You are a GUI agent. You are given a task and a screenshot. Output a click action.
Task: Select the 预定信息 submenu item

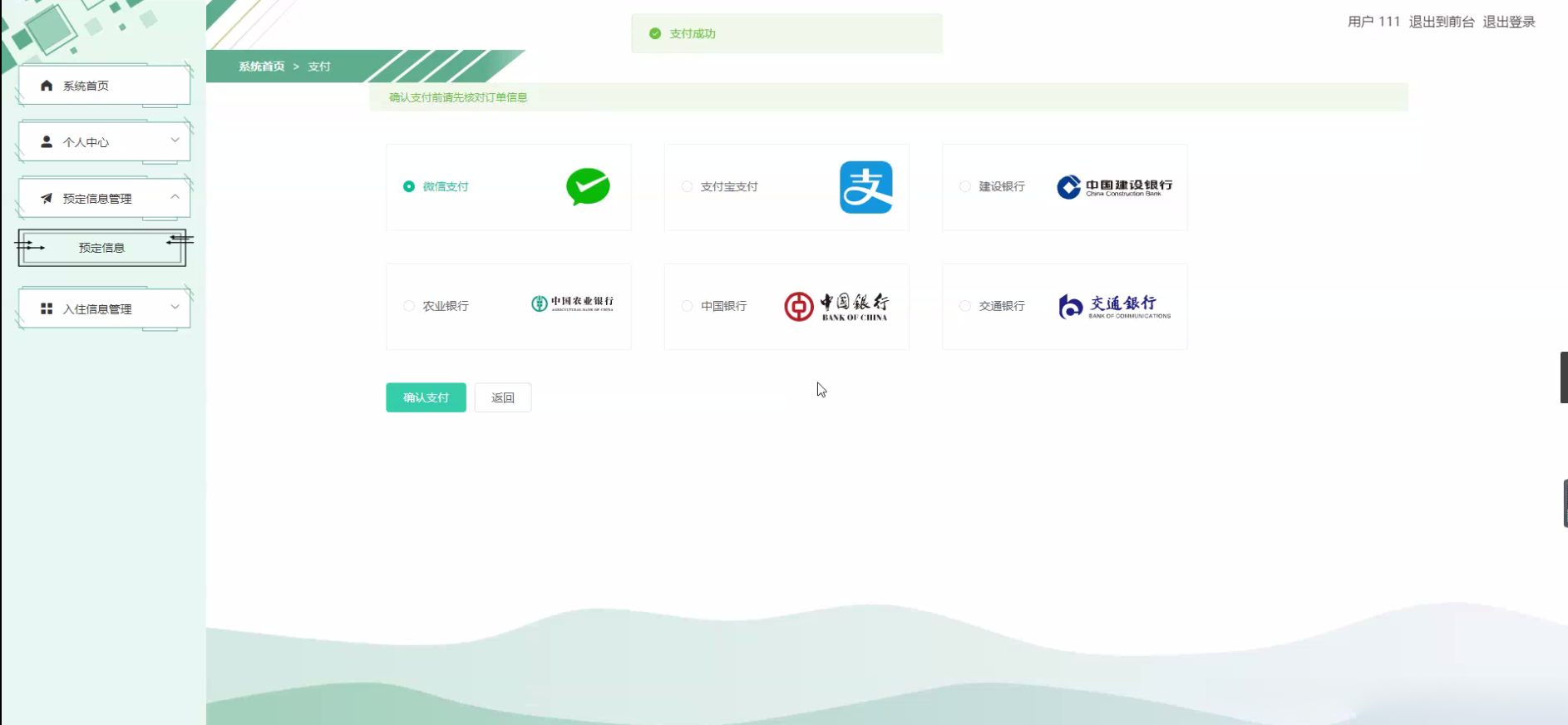coord(102,248)
